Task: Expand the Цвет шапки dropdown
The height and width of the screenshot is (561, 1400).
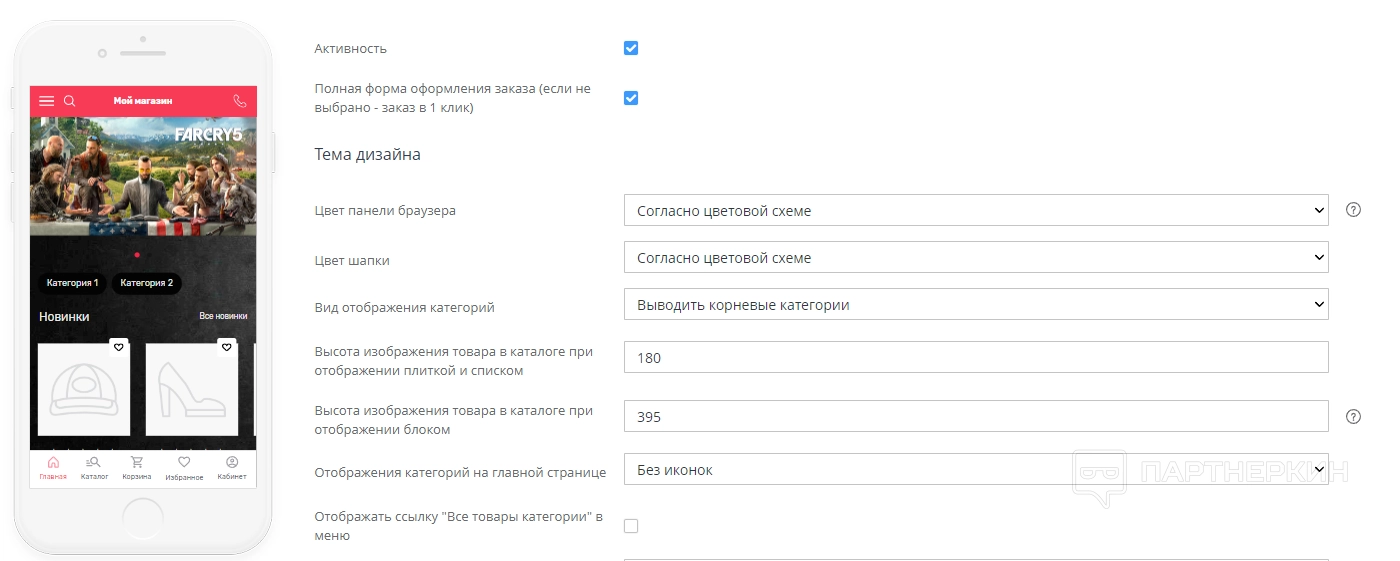Action: (975, 258)
